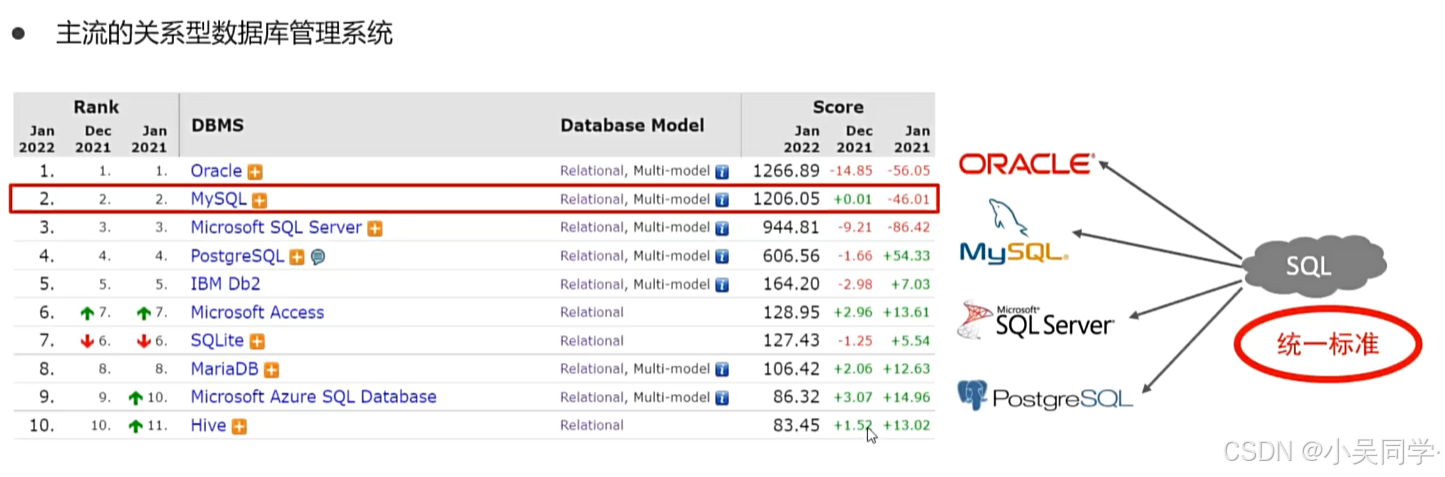The width and height of the screenshot is (1445, 477).
Task: Open the Microsoft SQL Server link
Action: pos(276,227)
